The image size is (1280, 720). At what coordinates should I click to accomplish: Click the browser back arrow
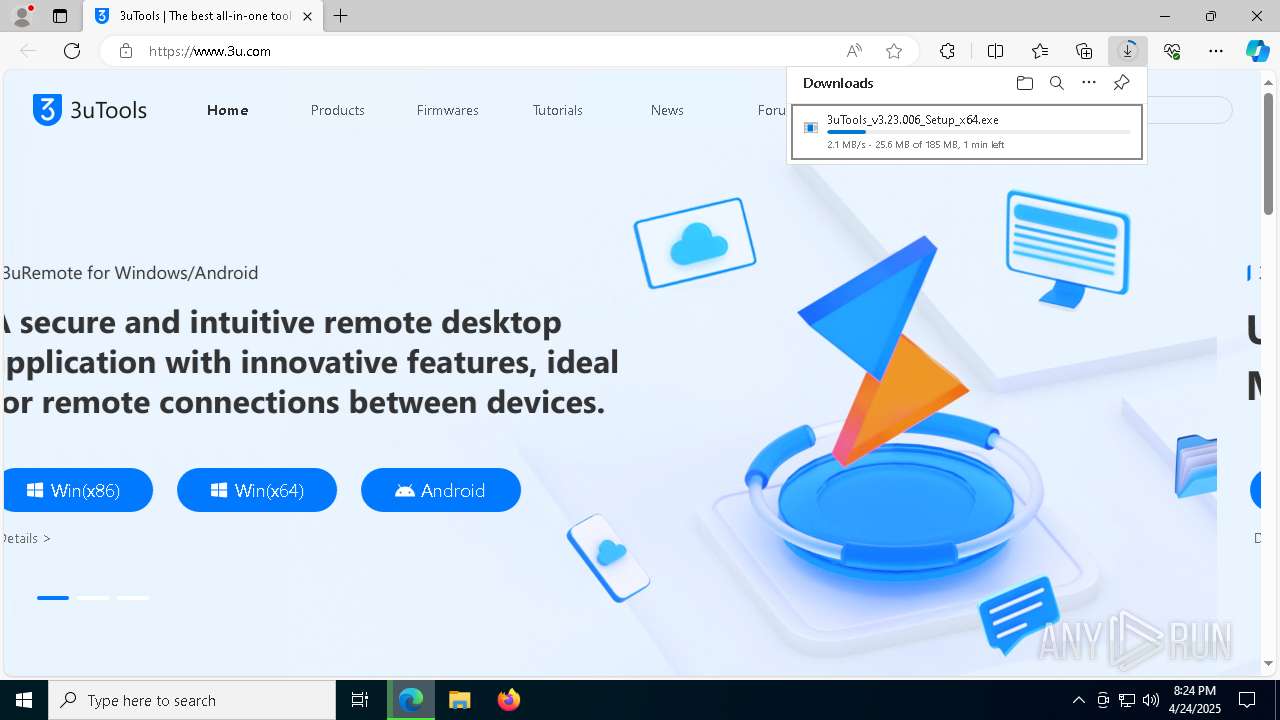coord(28,51)
